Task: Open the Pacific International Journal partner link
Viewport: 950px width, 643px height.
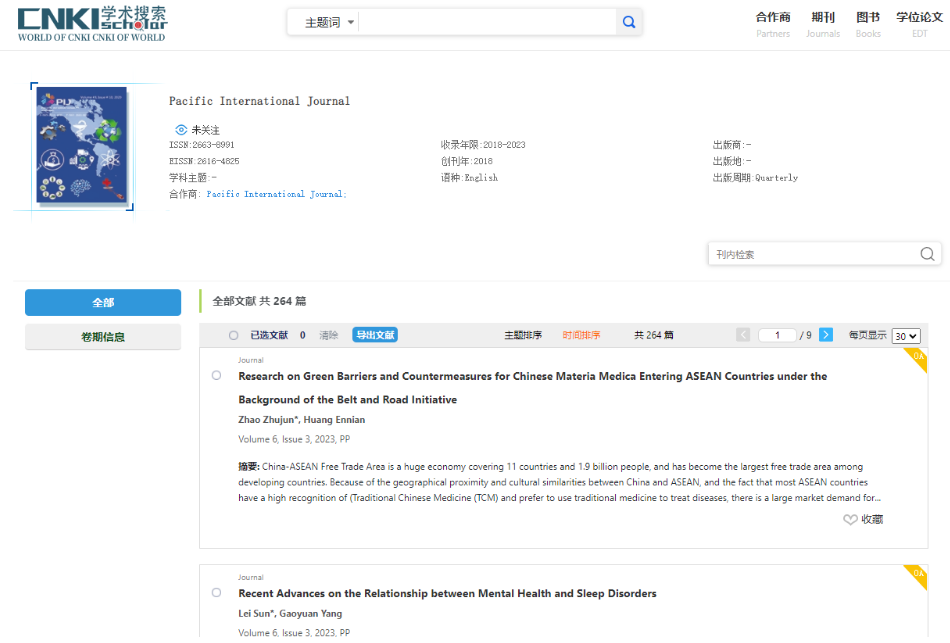Action: [x=276, y=194]
